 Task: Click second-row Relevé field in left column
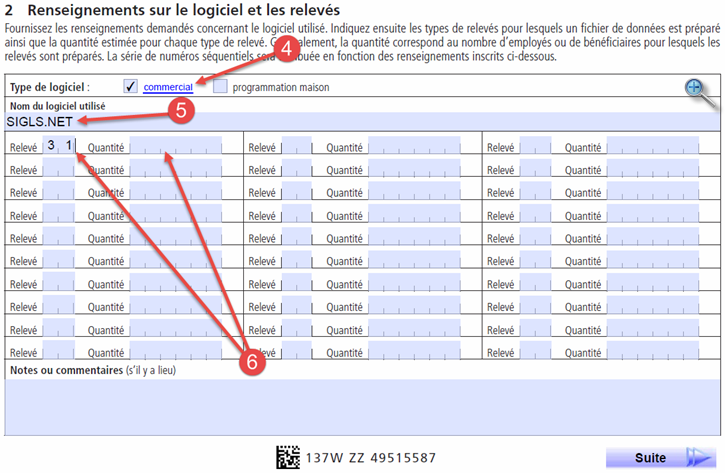(59, 170)
